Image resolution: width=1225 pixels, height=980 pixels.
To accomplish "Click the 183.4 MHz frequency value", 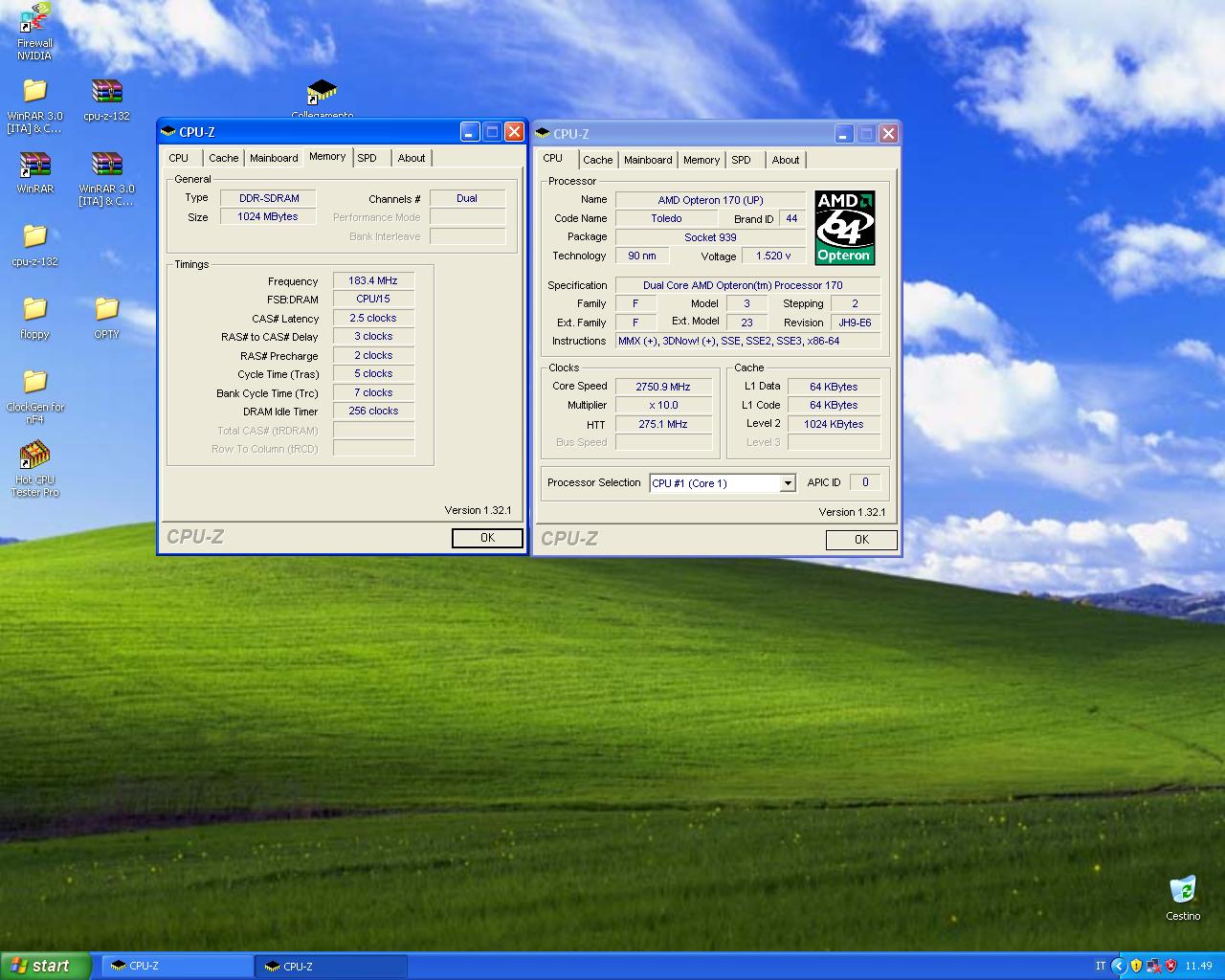I will [373, 280].
